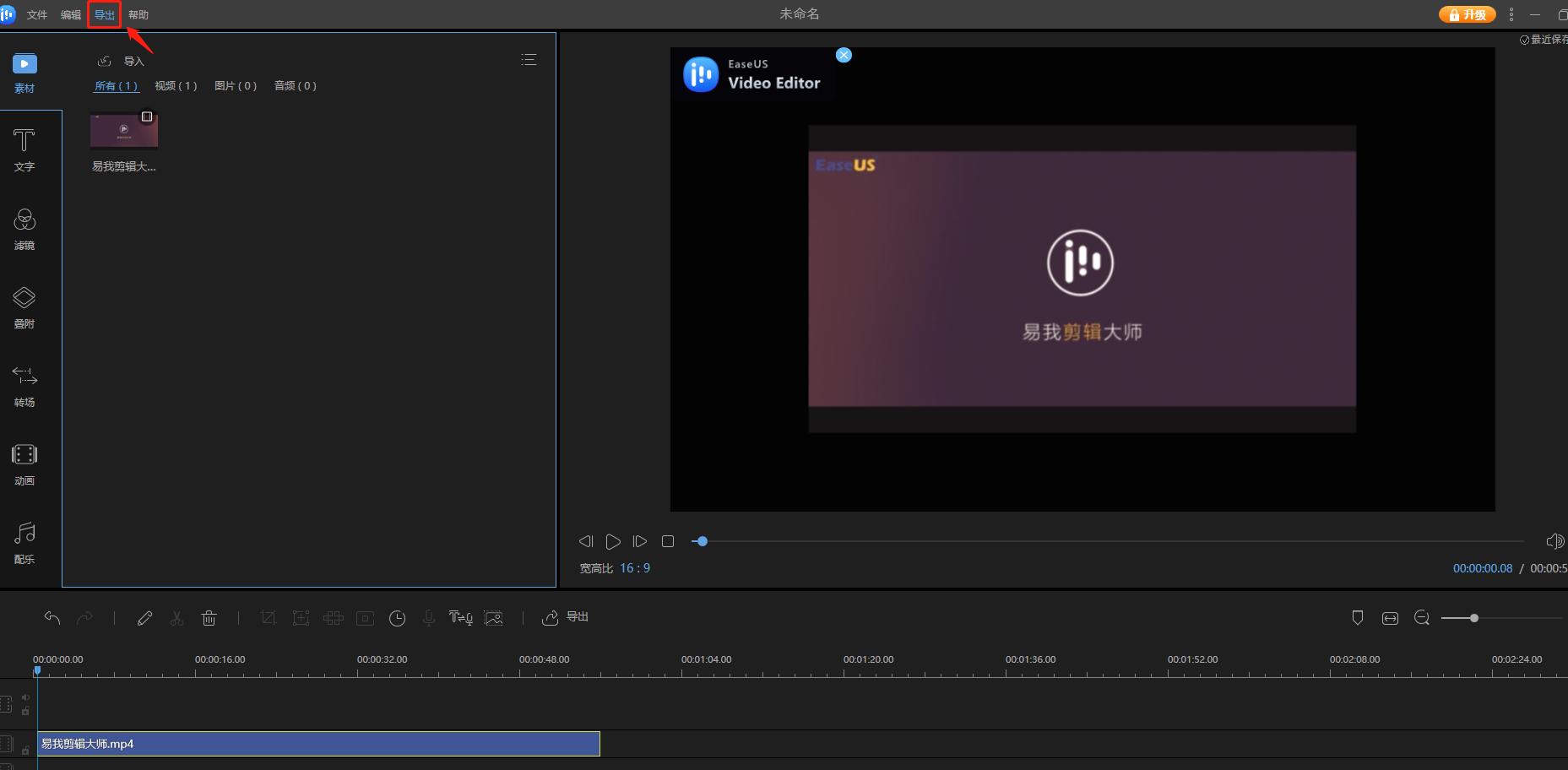
Task: Open the 滤镜 (Filters) panel
Action: (x=24, y=229)
